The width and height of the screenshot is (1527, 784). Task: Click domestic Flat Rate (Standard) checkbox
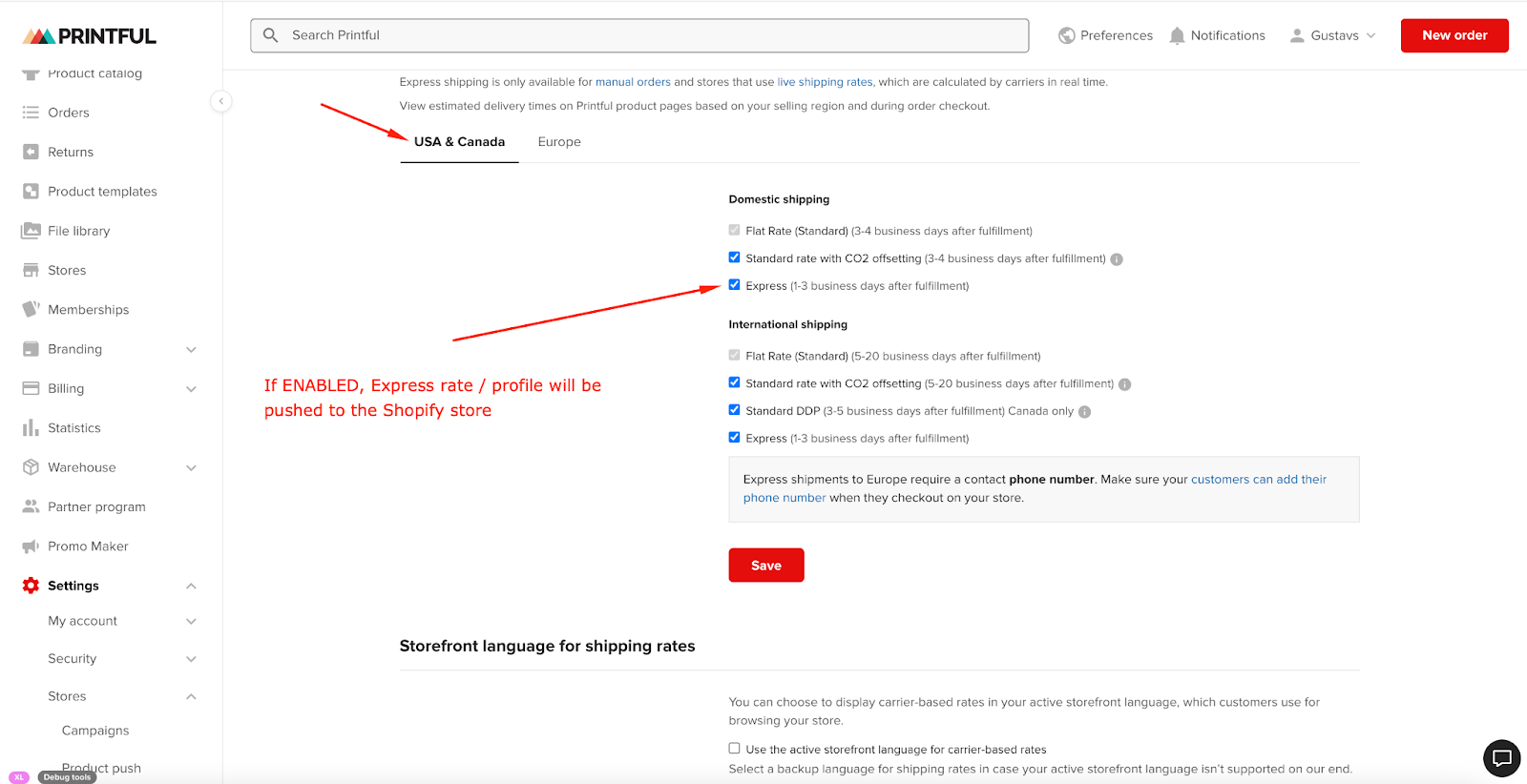click(734, 230)
